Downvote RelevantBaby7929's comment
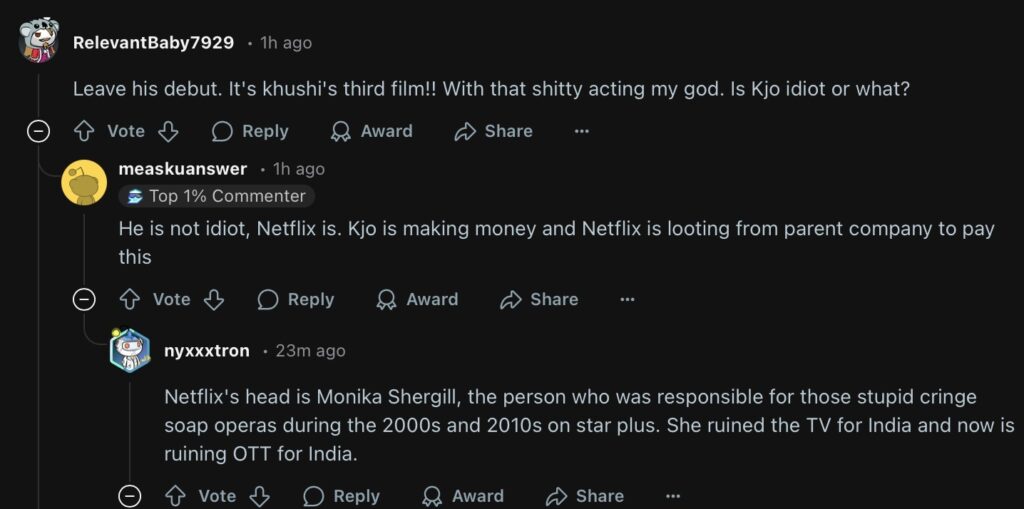This screenshot has width=1024, height=509. point(168,131)
